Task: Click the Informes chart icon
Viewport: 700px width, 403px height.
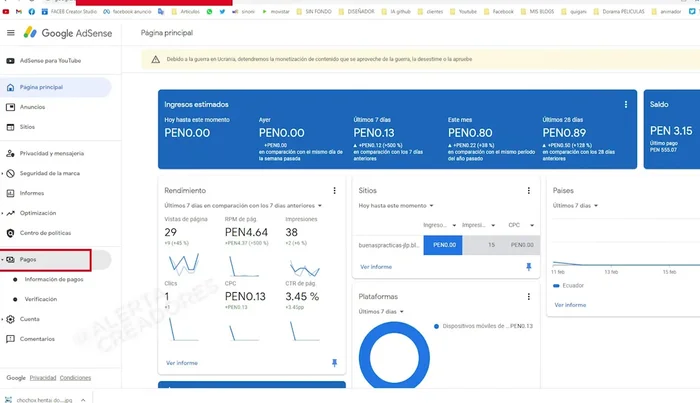Action: (10, 193)
